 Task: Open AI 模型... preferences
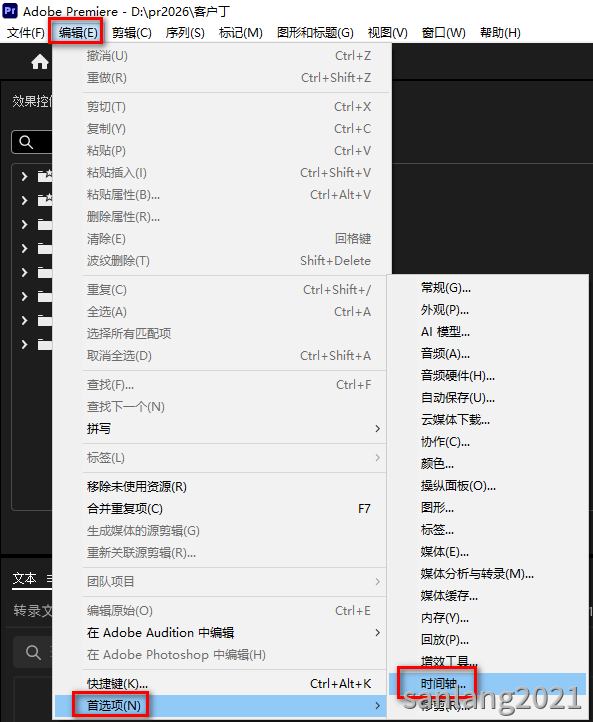point(488,332)
